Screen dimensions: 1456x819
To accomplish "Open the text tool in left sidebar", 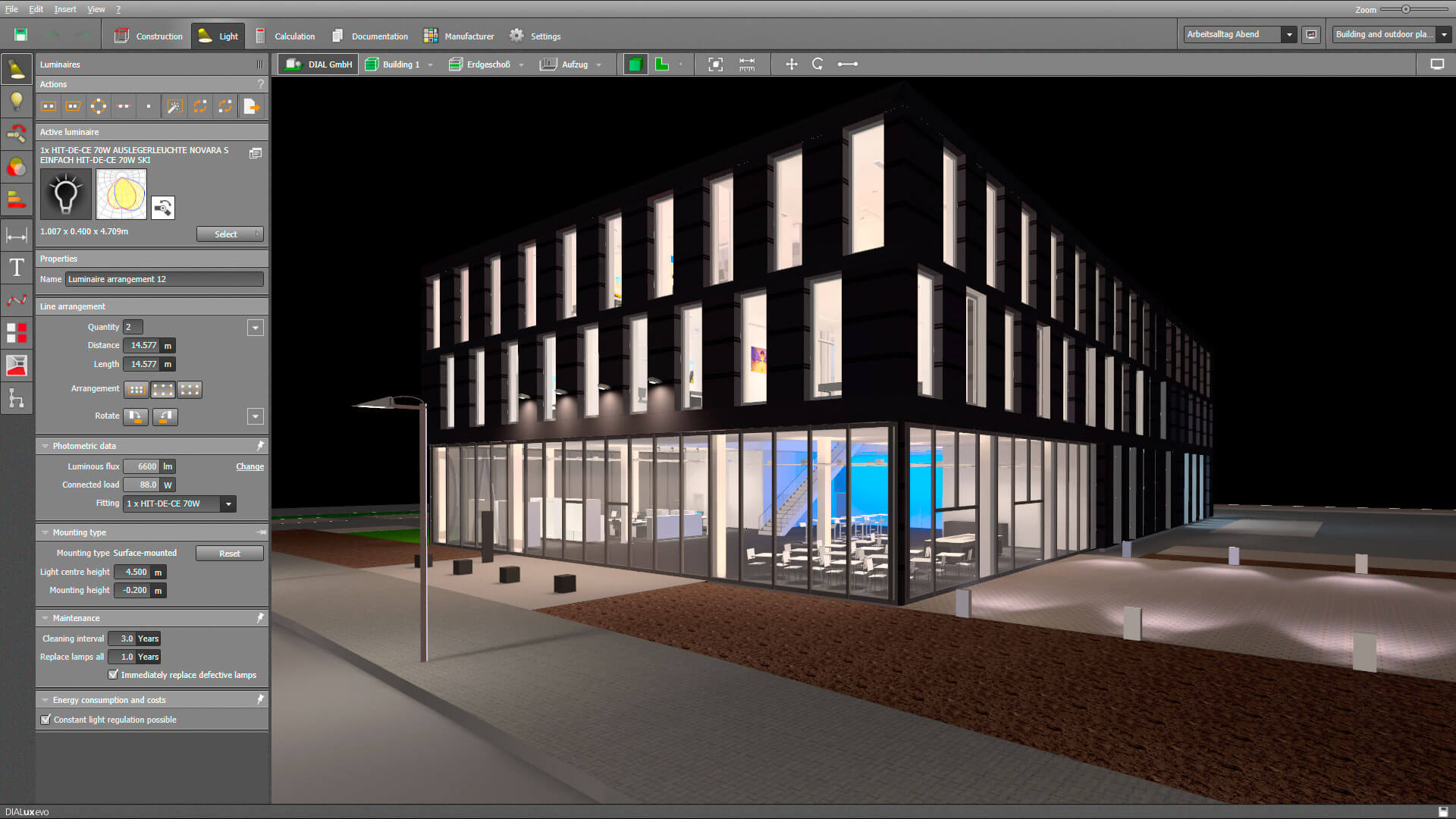I will click(x=17, y=268).
